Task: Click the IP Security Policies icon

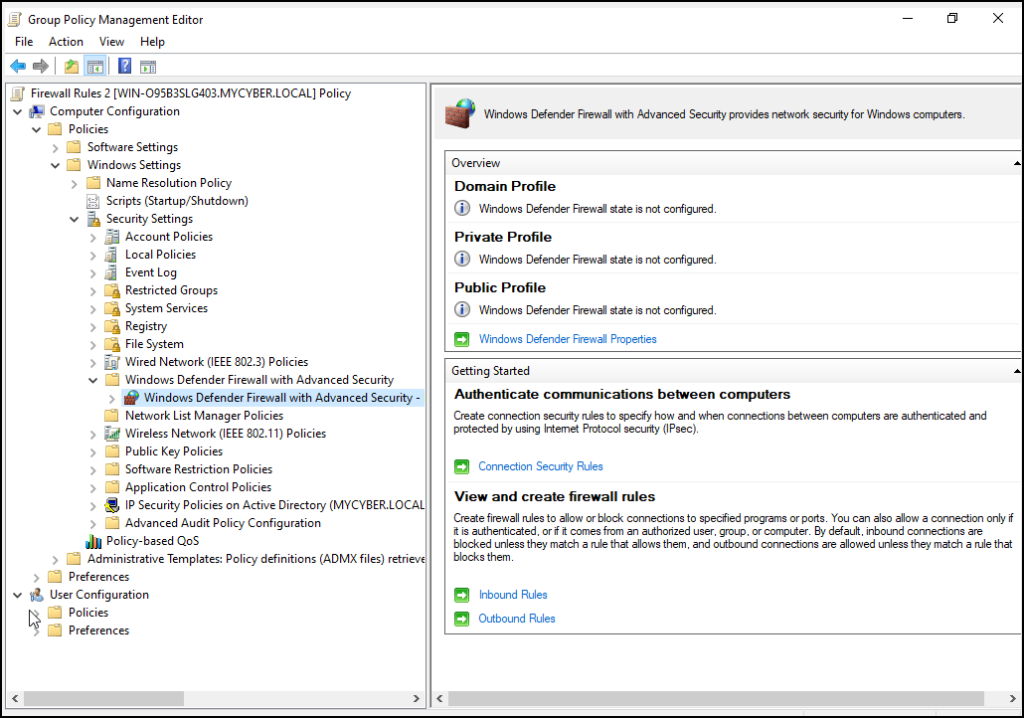Action: coord(112,505)
